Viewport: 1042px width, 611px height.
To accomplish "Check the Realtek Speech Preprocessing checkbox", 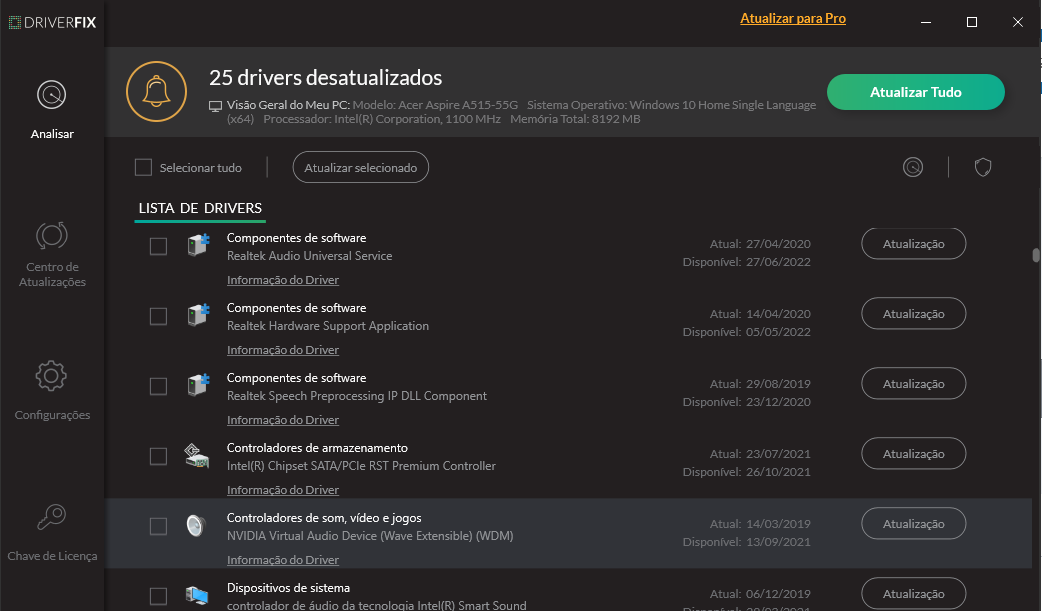I will click(x=158, y=386).
